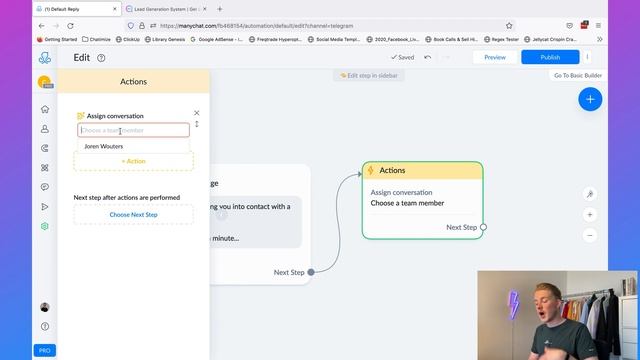Click the Saved status indicator

402,58
